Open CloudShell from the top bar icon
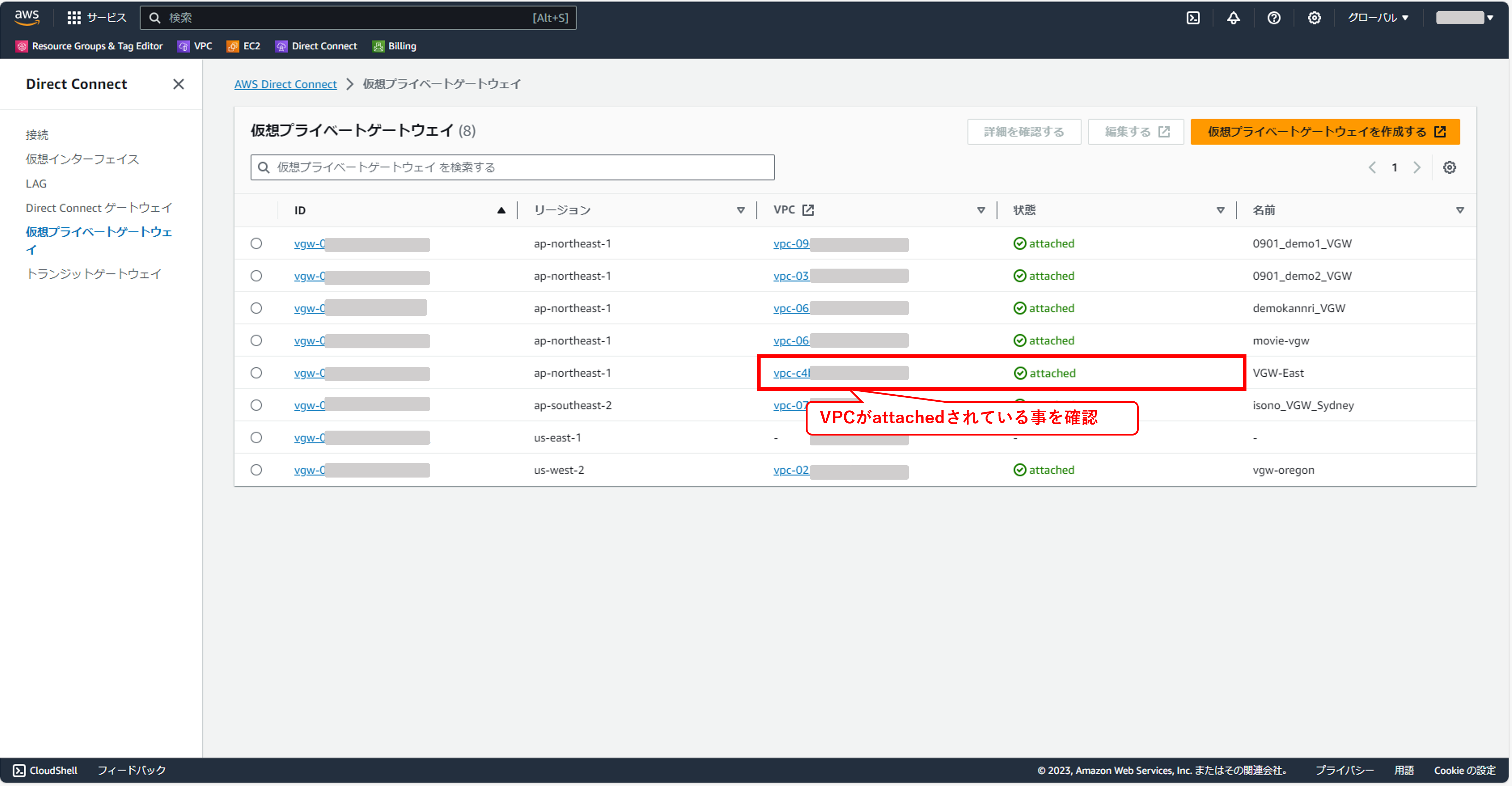The width and height of the screenshot is (1512, 786). tap(1193, 18)
